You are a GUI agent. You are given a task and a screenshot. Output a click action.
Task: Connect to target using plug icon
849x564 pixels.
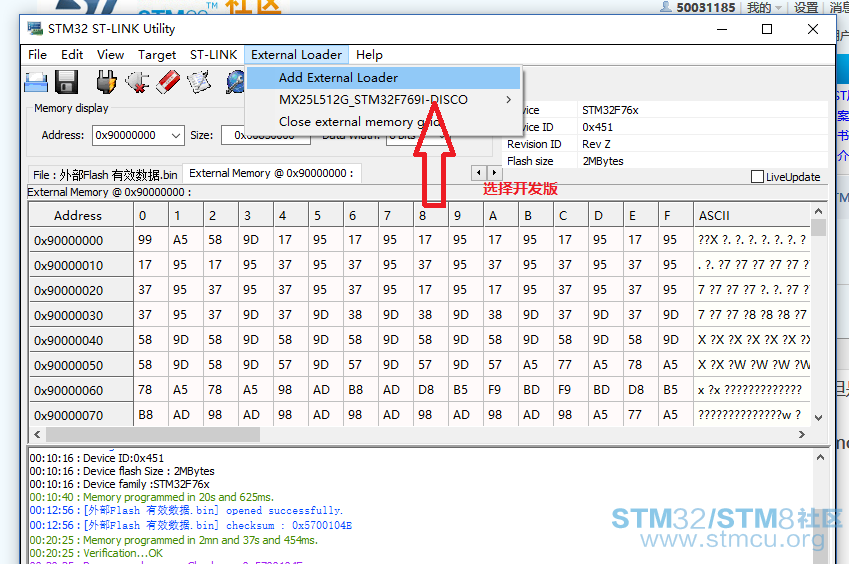106,82
